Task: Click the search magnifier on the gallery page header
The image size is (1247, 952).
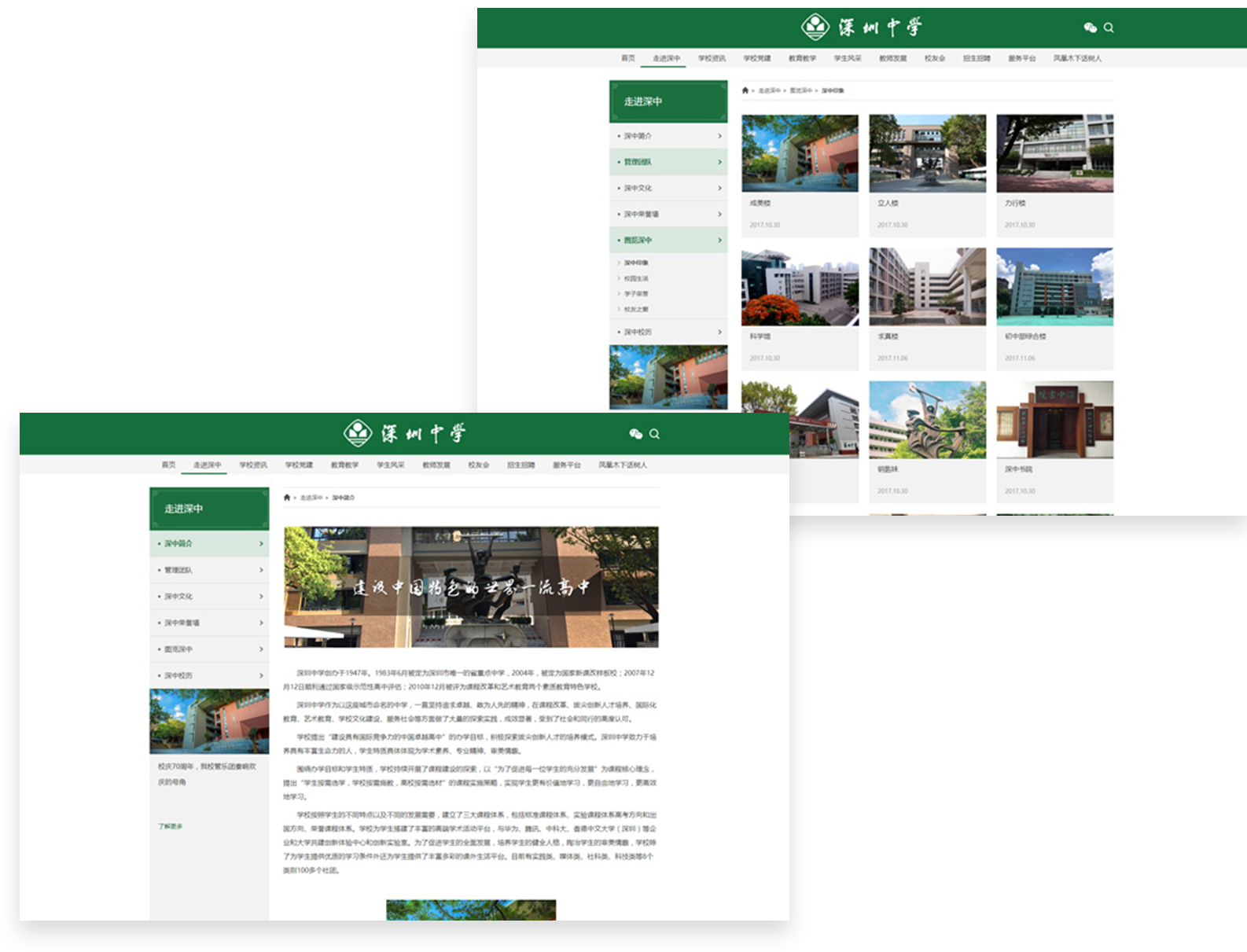Action: click(x=1109, y=28)
